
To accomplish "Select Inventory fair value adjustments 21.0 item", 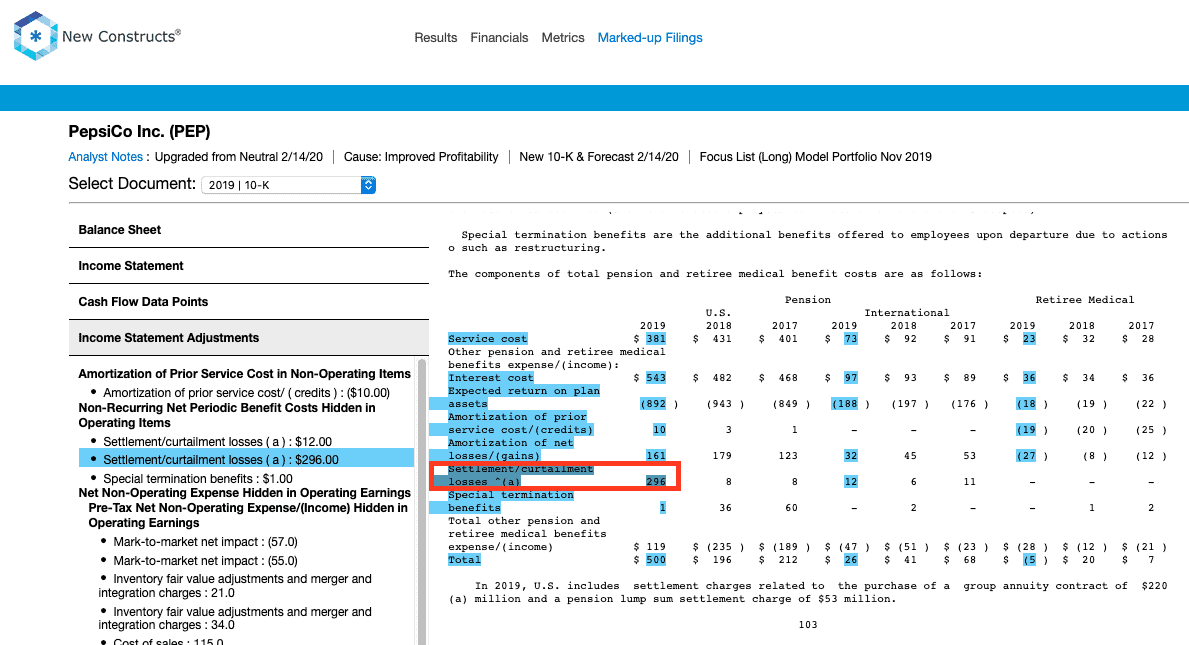I will pos(235,586).
